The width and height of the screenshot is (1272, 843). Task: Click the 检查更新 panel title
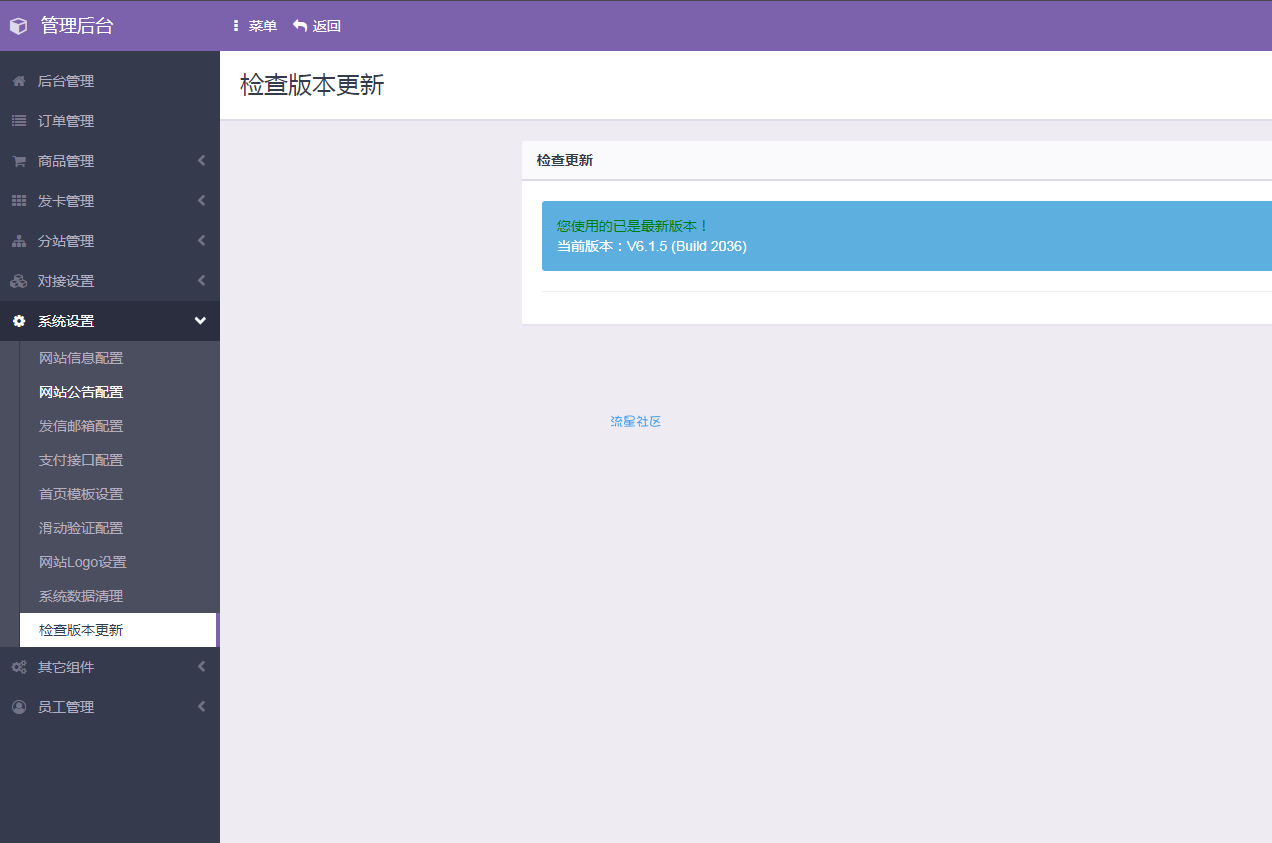pyautogui.click(x=565, y=160)
